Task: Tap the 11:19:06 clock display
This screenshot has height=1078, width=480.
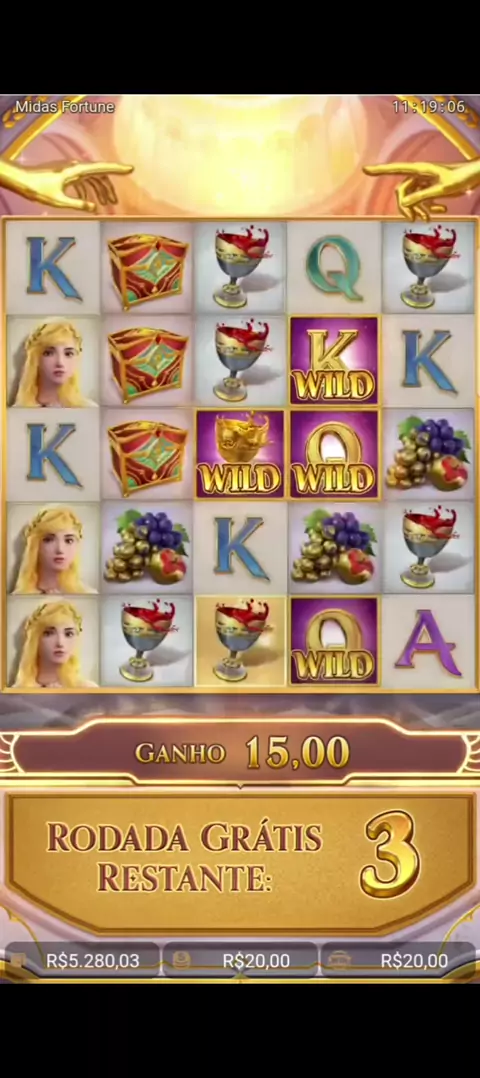Action: pyautogui.click(x=429, y=107)
